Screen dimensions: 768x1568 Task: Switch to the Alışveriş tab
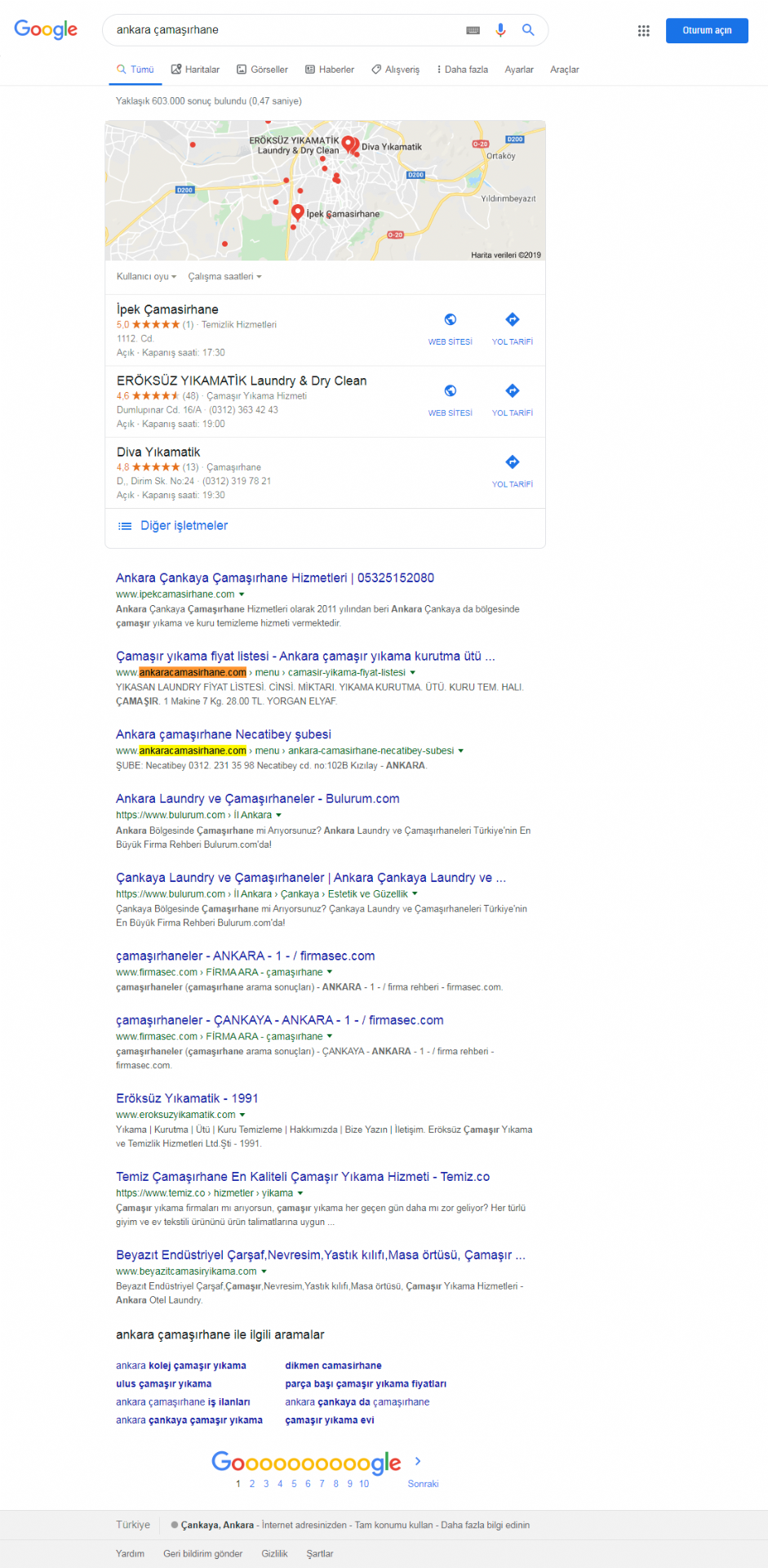tap(396, 69)
